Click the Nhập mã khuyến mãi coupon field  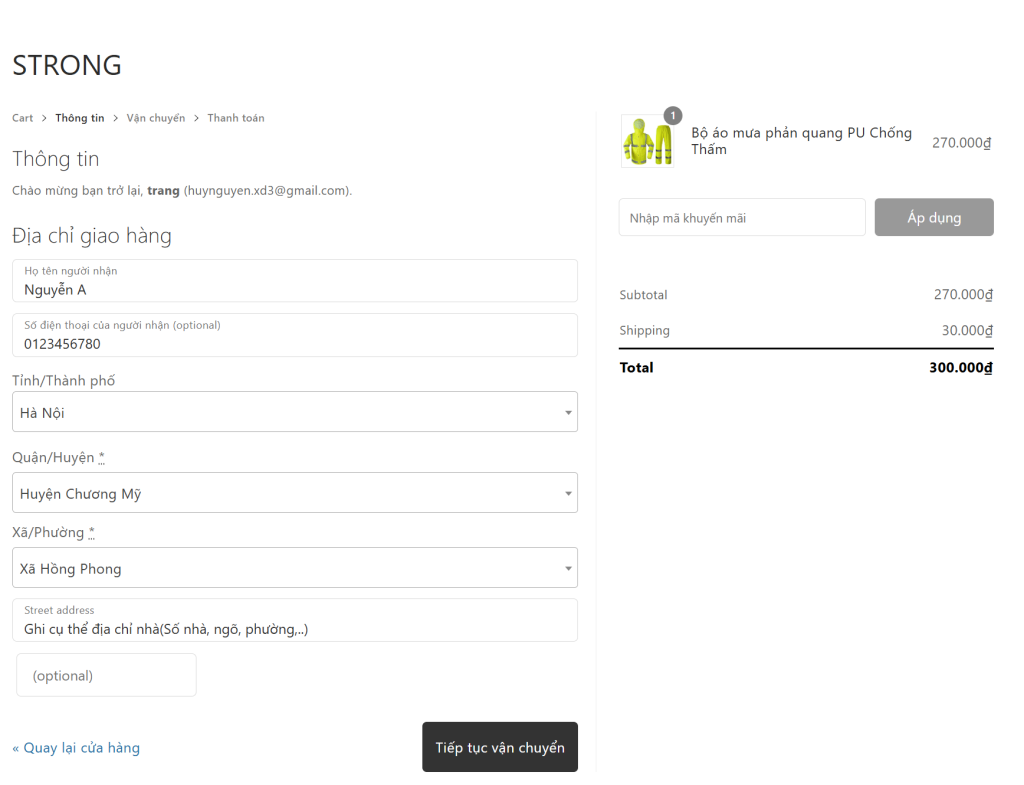point(742,218)
